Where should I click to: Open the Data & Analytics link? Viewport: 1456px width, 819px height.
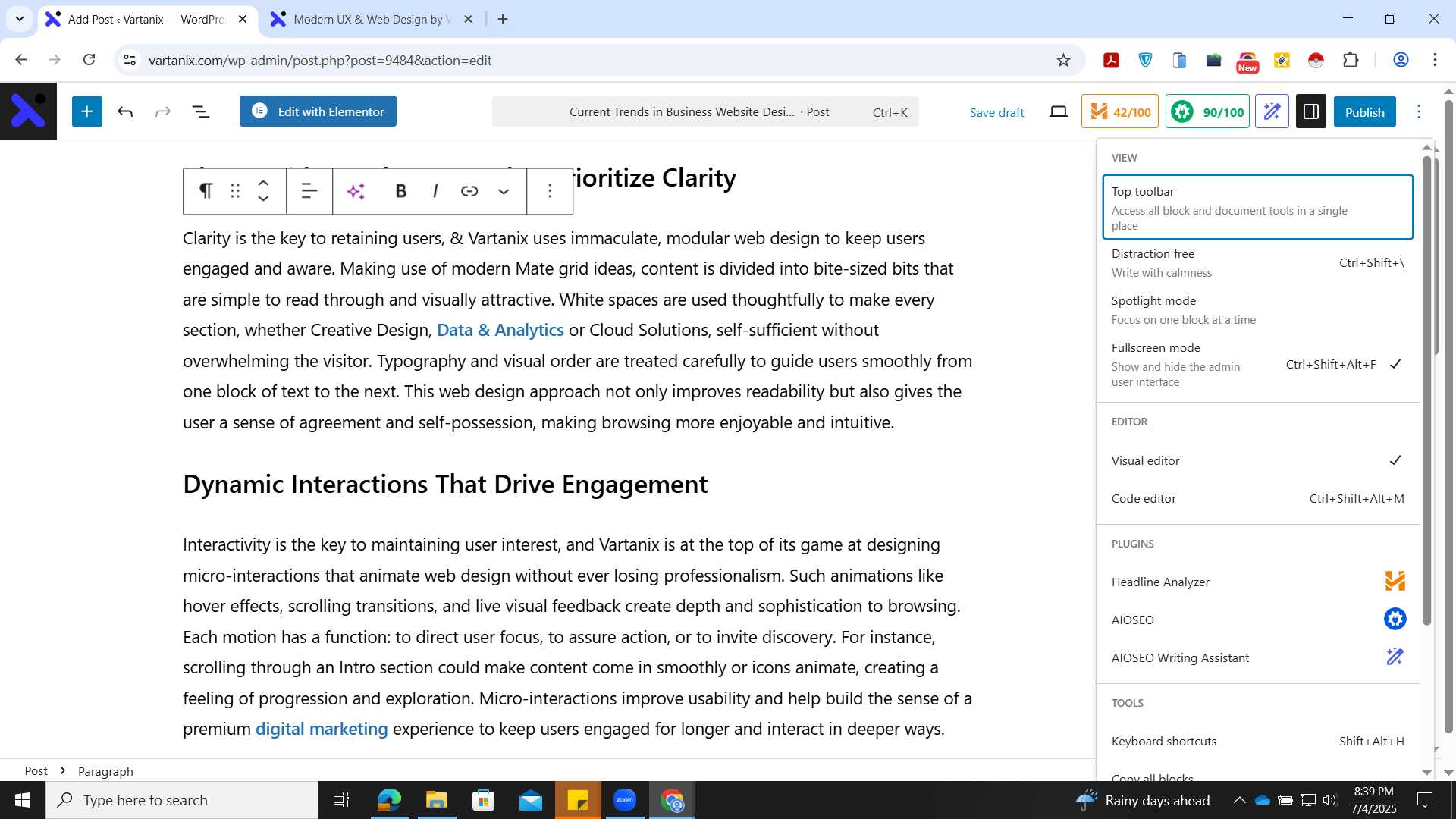tap(500, 330)
